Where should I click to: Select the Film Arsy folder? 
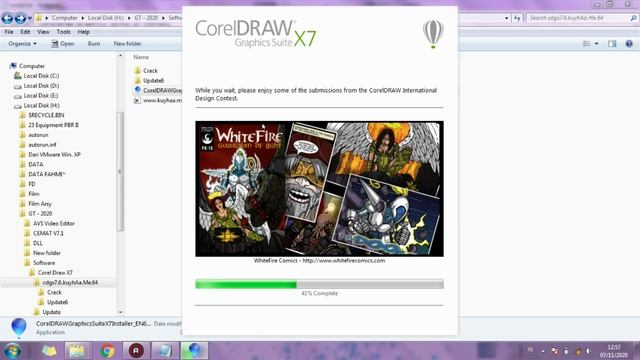[40, 204]
